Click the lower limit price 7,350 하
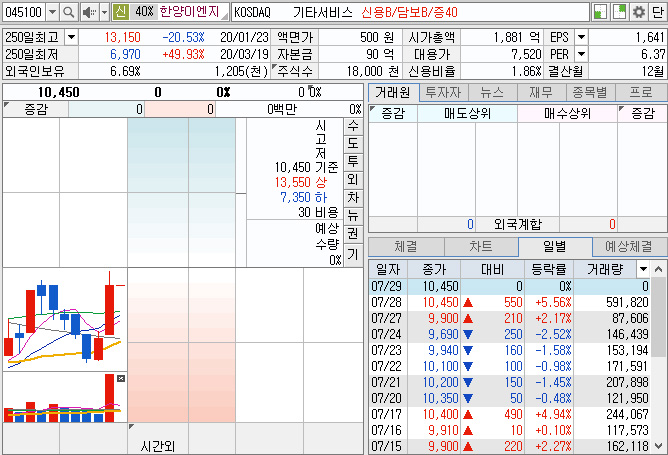The width and height of the screenshot is (668, 455). 303,197
